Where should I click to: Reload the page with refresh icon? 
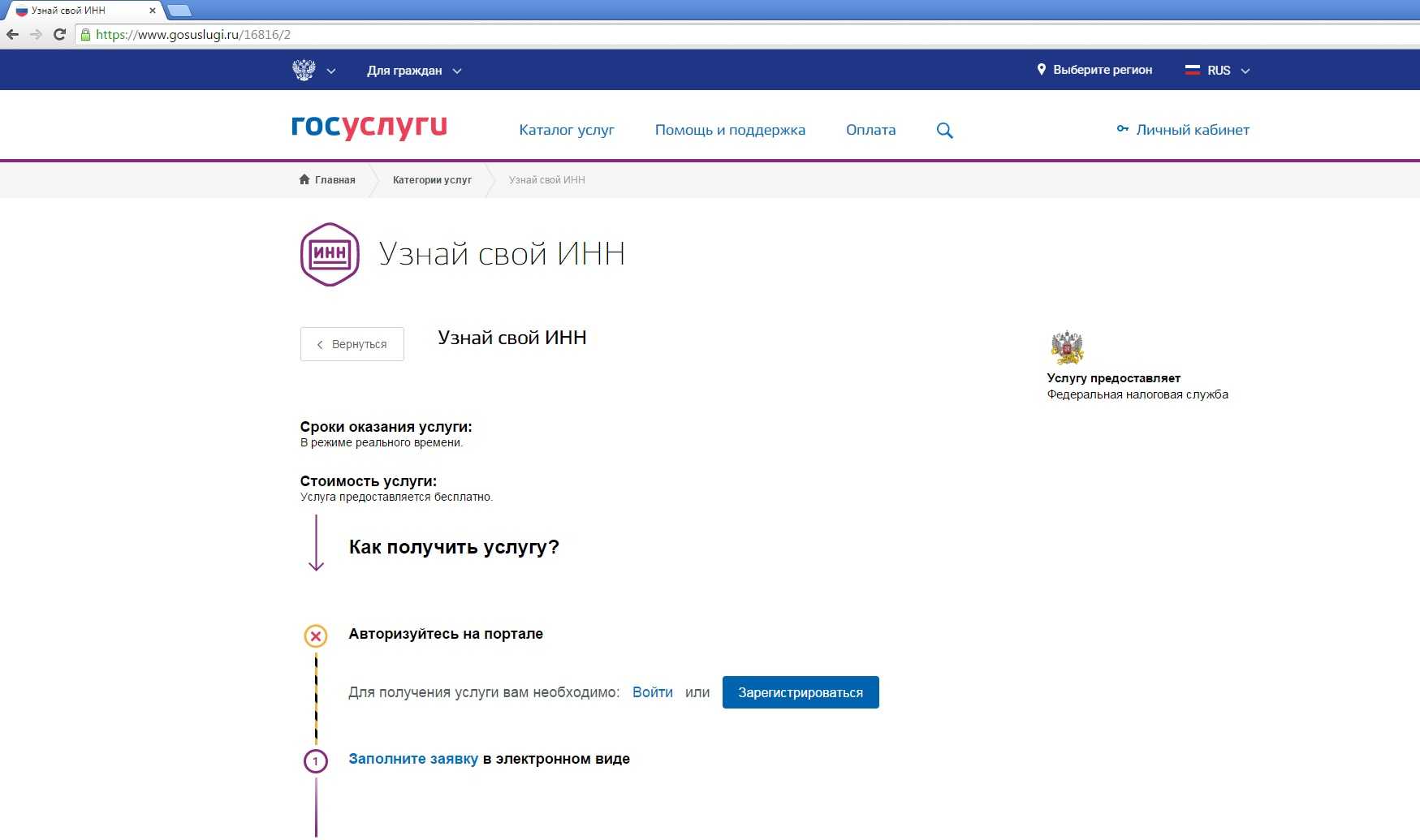(x=59, y=34)
